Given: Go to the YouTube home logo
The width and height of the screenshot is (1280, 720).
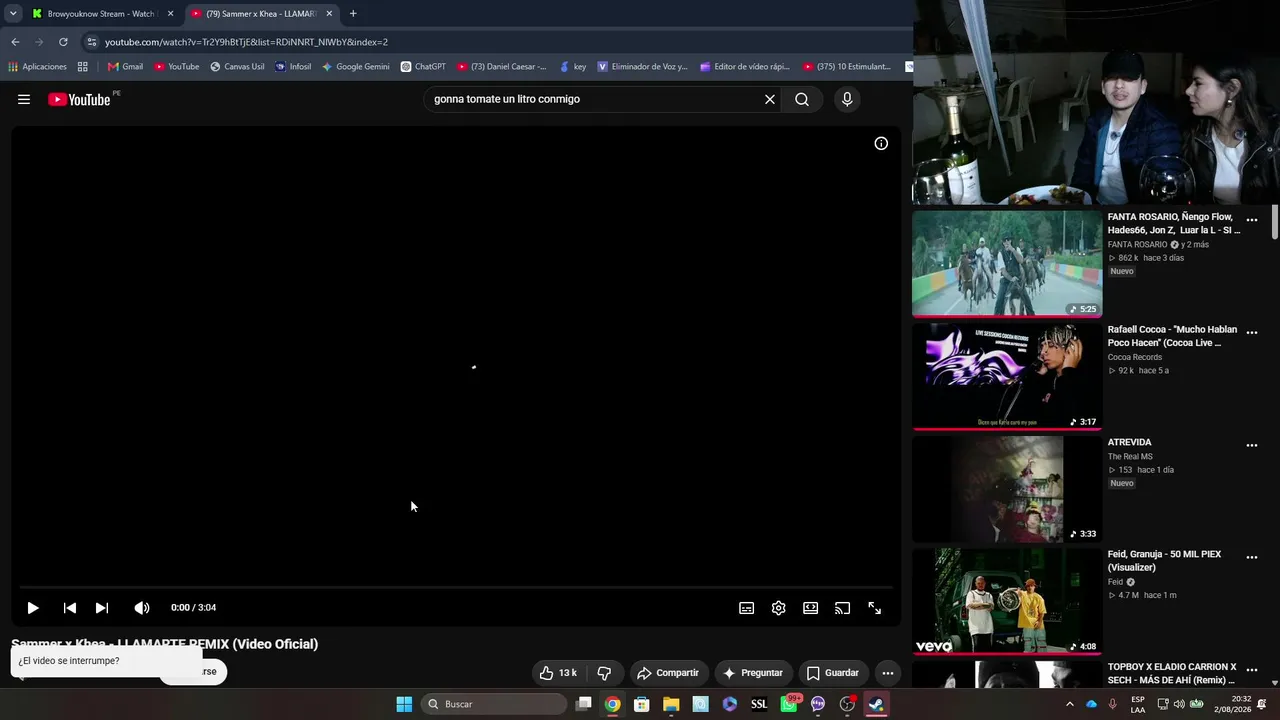Looking at the screenshot, I should tap(79, 99).
